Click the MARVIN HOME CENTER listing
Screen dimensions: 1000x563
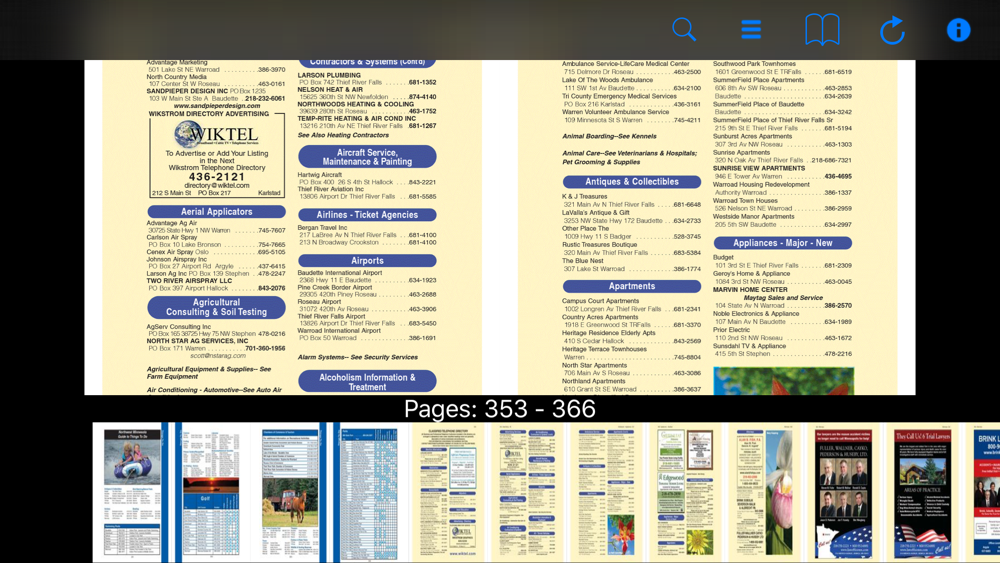click(x=782, y=297)
